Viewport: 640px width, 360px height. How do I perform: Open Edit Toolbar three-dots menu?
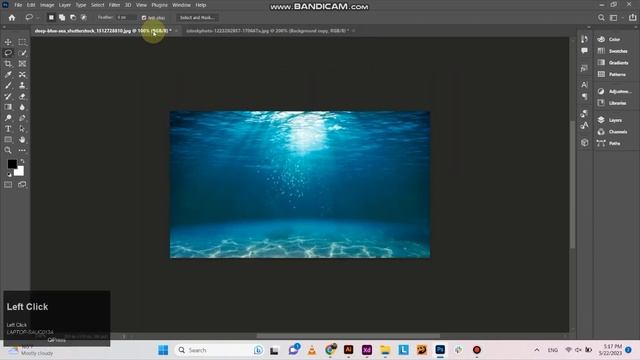(x=22, y=150)
